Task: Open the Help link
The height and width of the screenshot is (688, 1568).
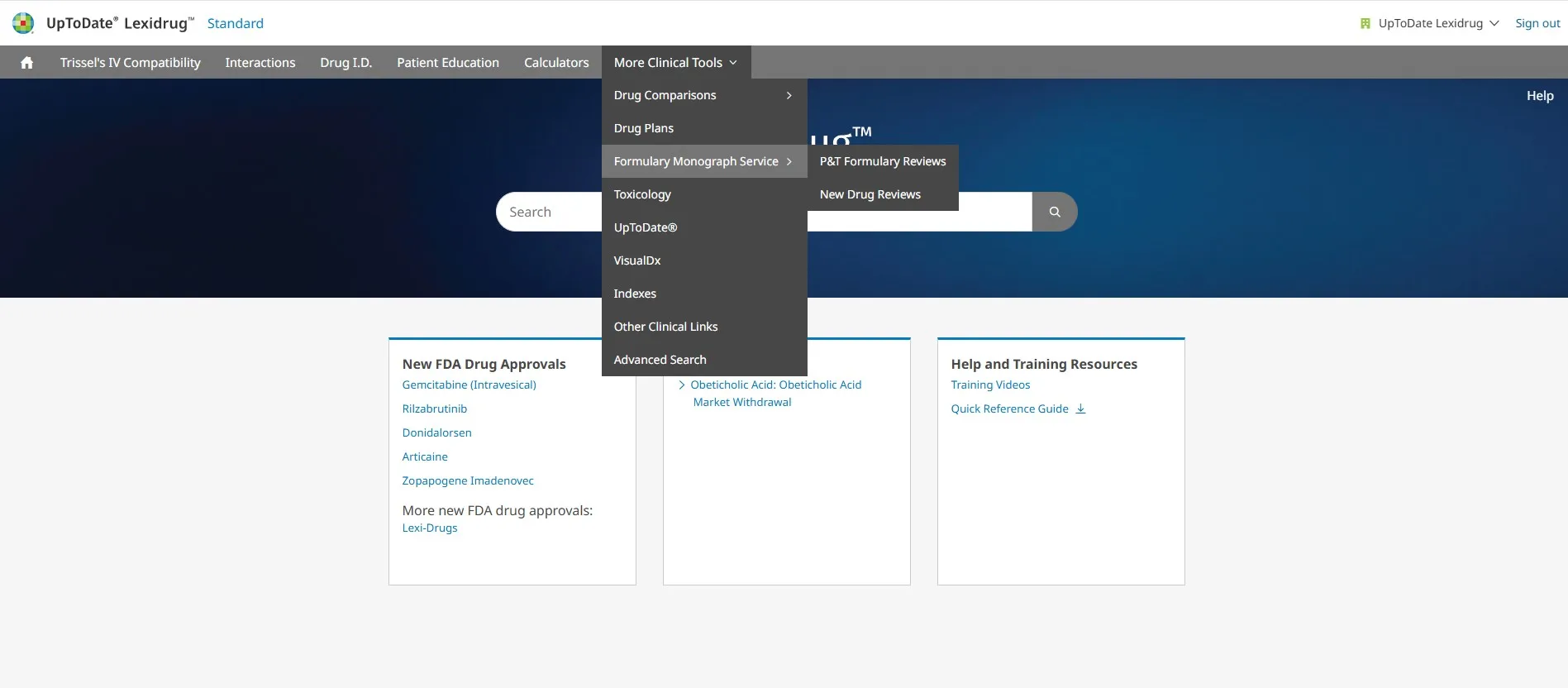Action: click(x=1540, y=96)
